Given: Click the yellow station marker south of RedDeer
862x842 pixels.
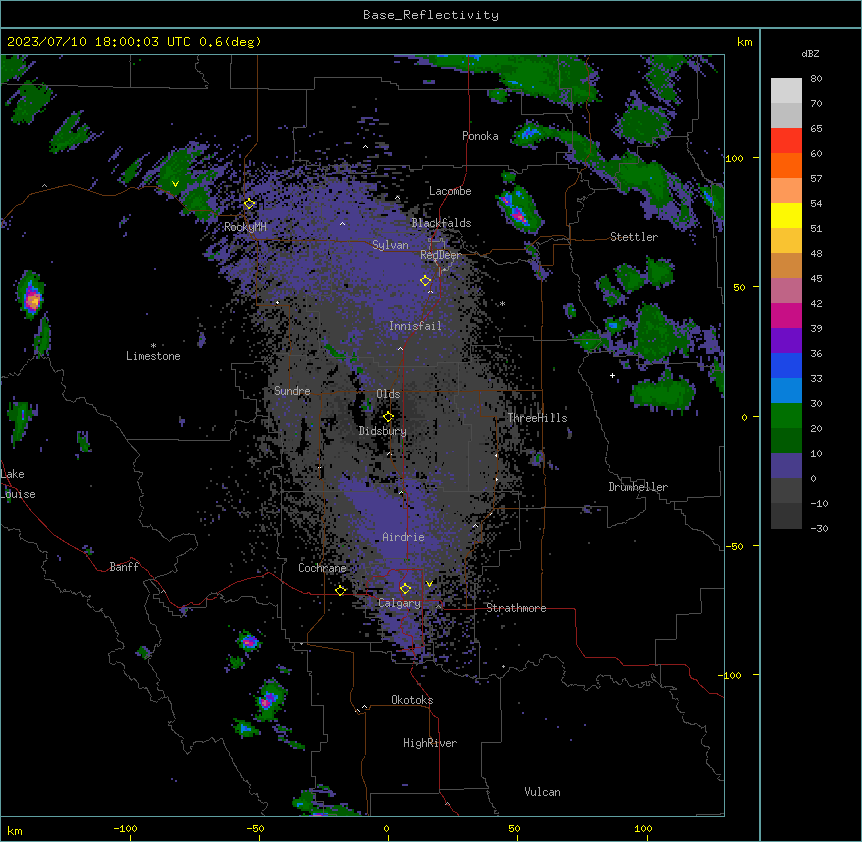Looking at the screenshot, I should pos(426,281).
